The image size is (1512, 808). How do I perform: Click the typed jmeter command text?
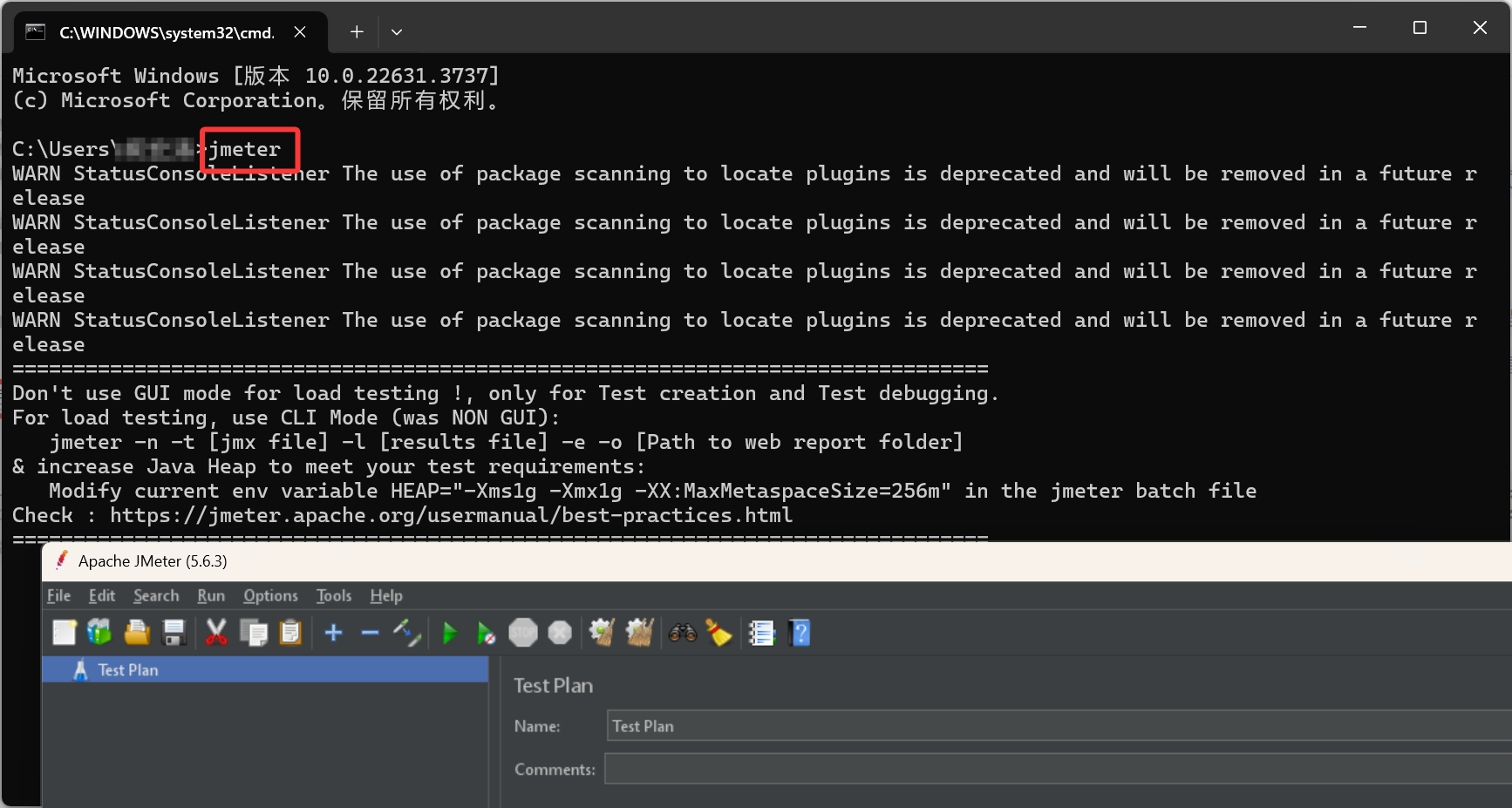point(244,149)
